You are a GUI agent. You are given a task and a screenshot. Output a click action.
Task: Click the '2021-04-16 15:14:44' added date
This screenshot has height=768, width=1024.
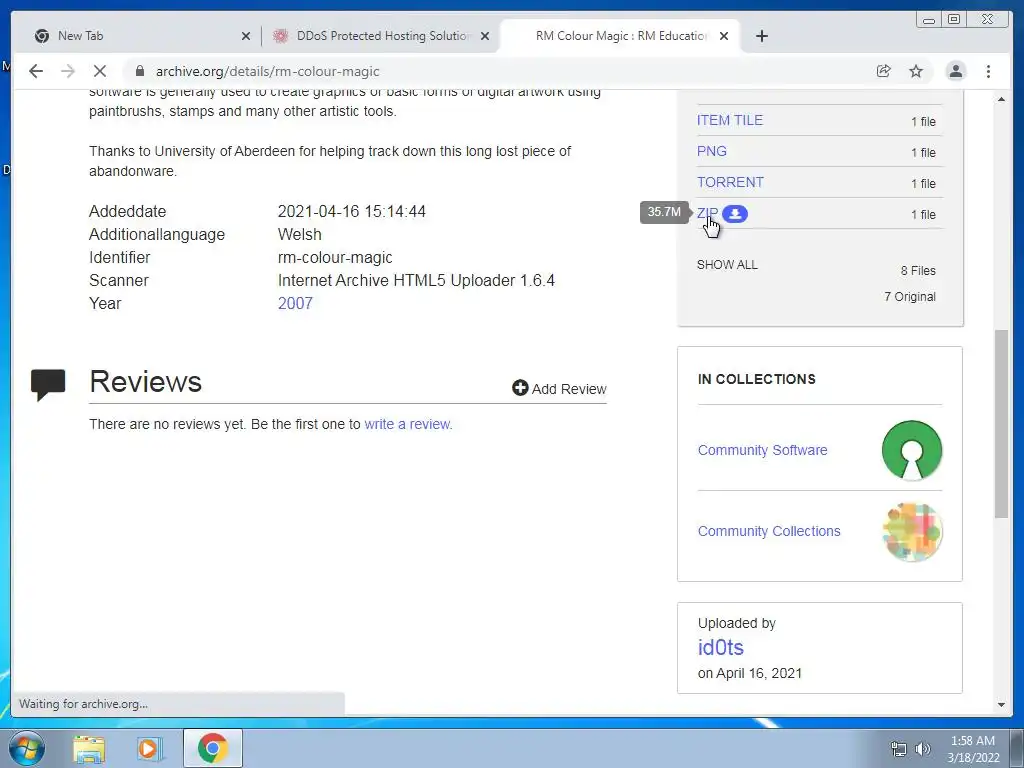(x=351, y=212)
